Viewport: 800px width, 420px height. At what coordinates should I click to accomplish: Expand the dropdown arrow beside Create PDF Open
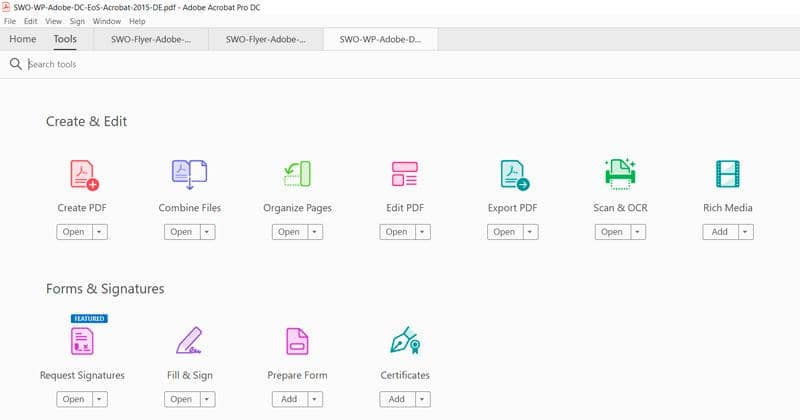click(x=99, y=232)
